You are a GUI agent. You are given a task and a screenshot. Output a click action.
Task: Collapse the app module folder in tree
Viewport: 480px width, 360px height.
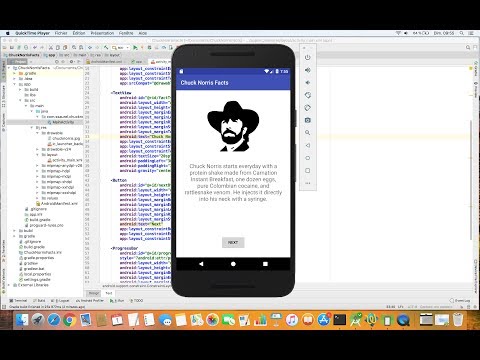coord(15,84)
